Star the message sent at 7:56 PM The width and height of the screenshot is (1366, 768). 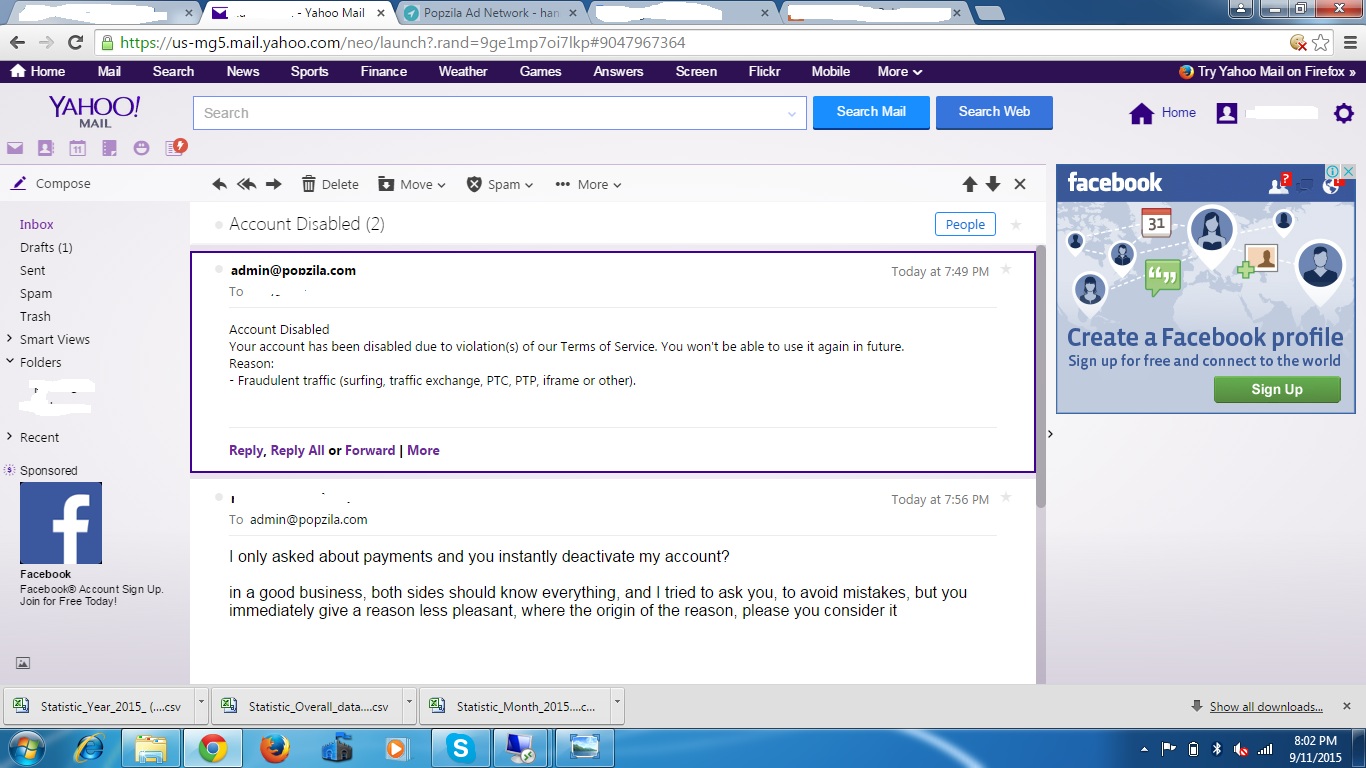[1006, 498]
